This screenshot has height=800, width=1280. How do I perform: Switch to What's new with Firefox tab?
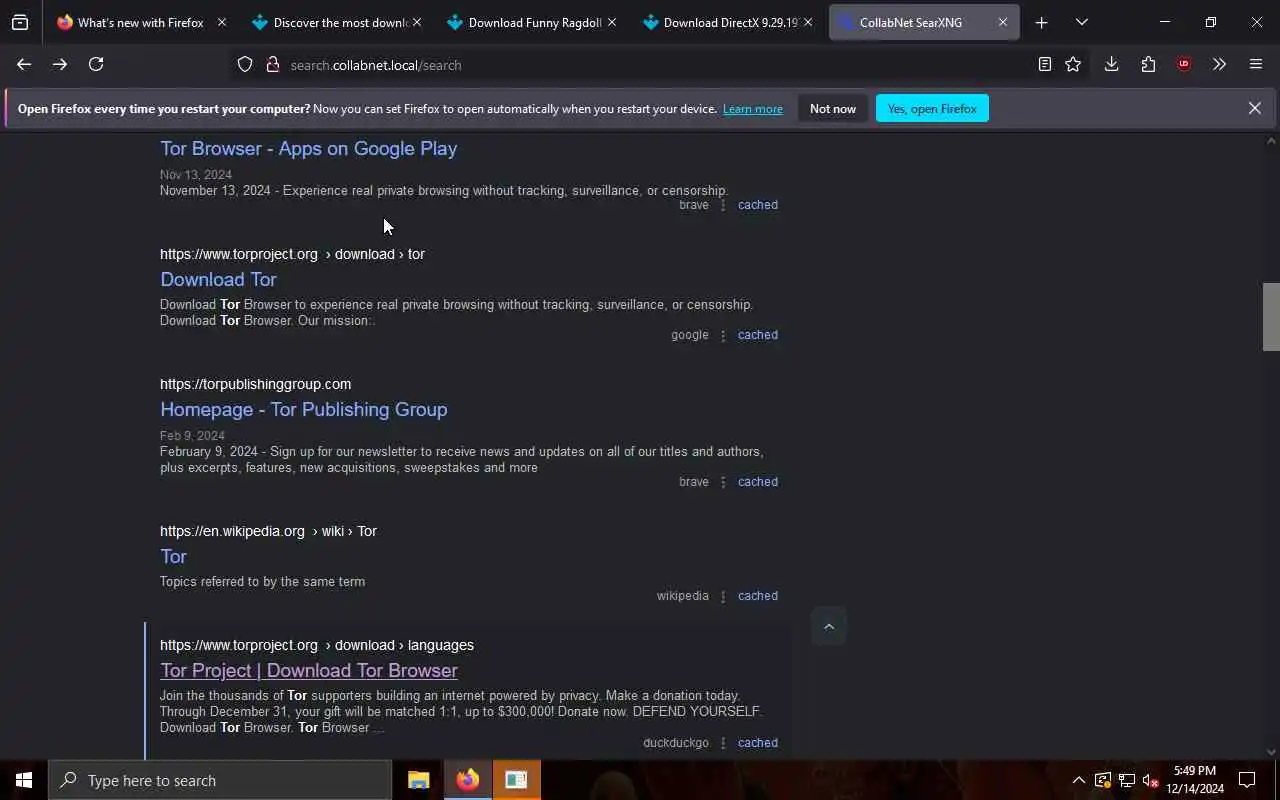[x=140, y=22]
